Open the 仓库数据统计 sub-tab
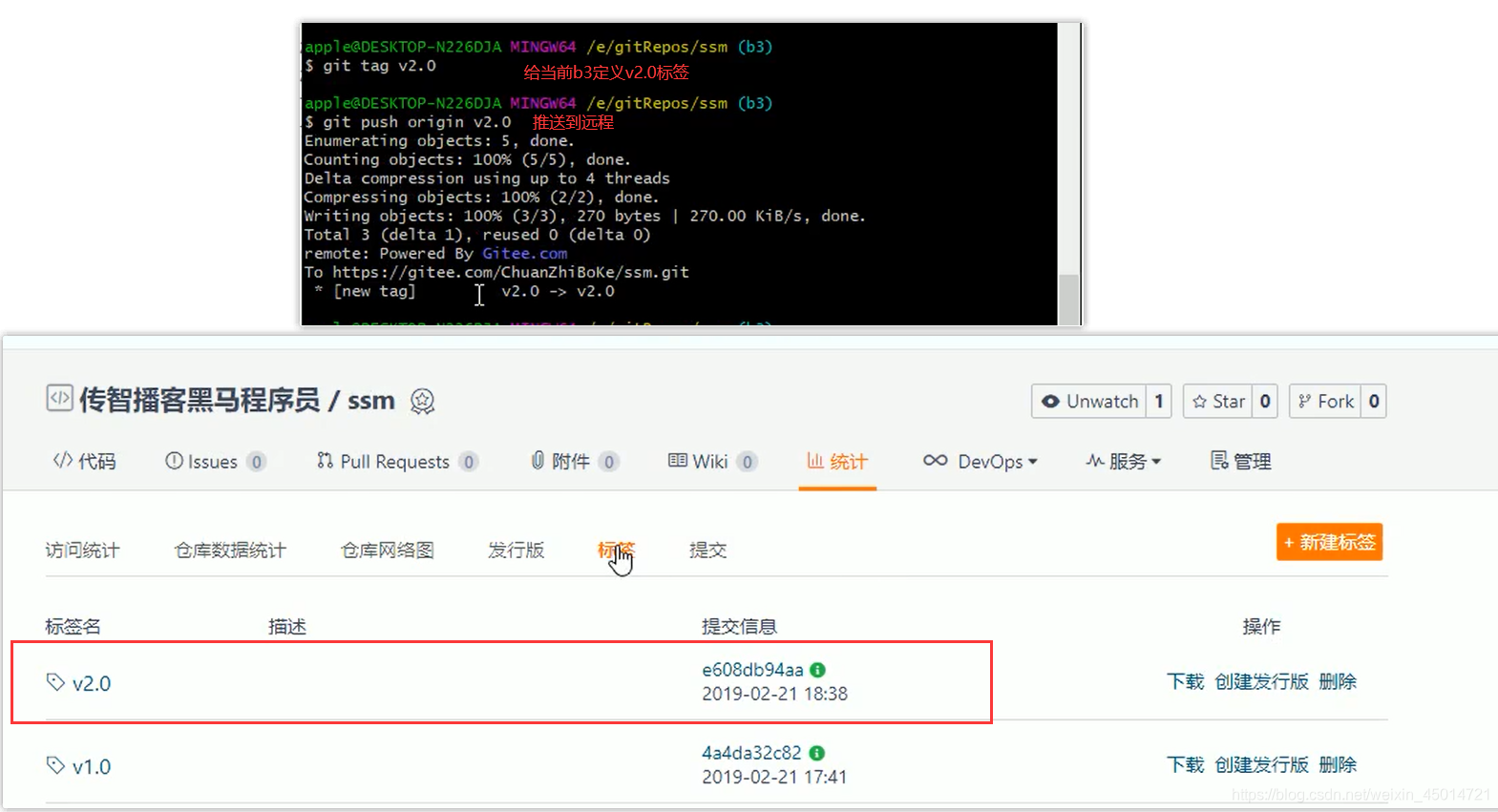 pos(230,551)
